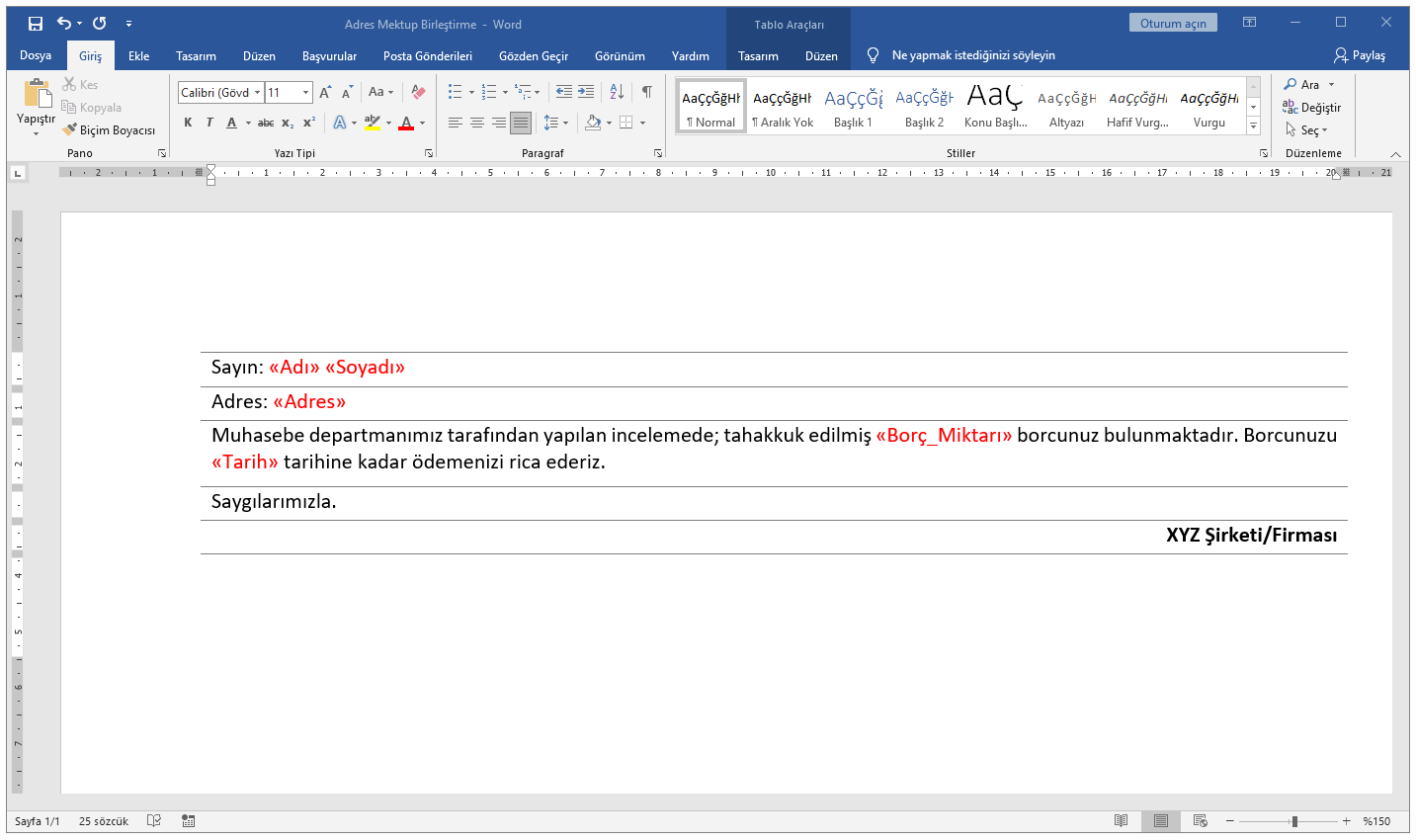The width and height of the screenshot is (1416, 840).
Task: Toggle Bold (K) formatting
Action: click(188, 123)
